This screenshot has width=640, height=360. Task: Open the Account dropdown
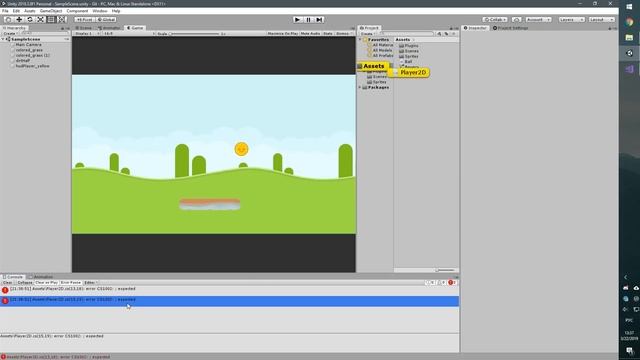tap(538, 20)
